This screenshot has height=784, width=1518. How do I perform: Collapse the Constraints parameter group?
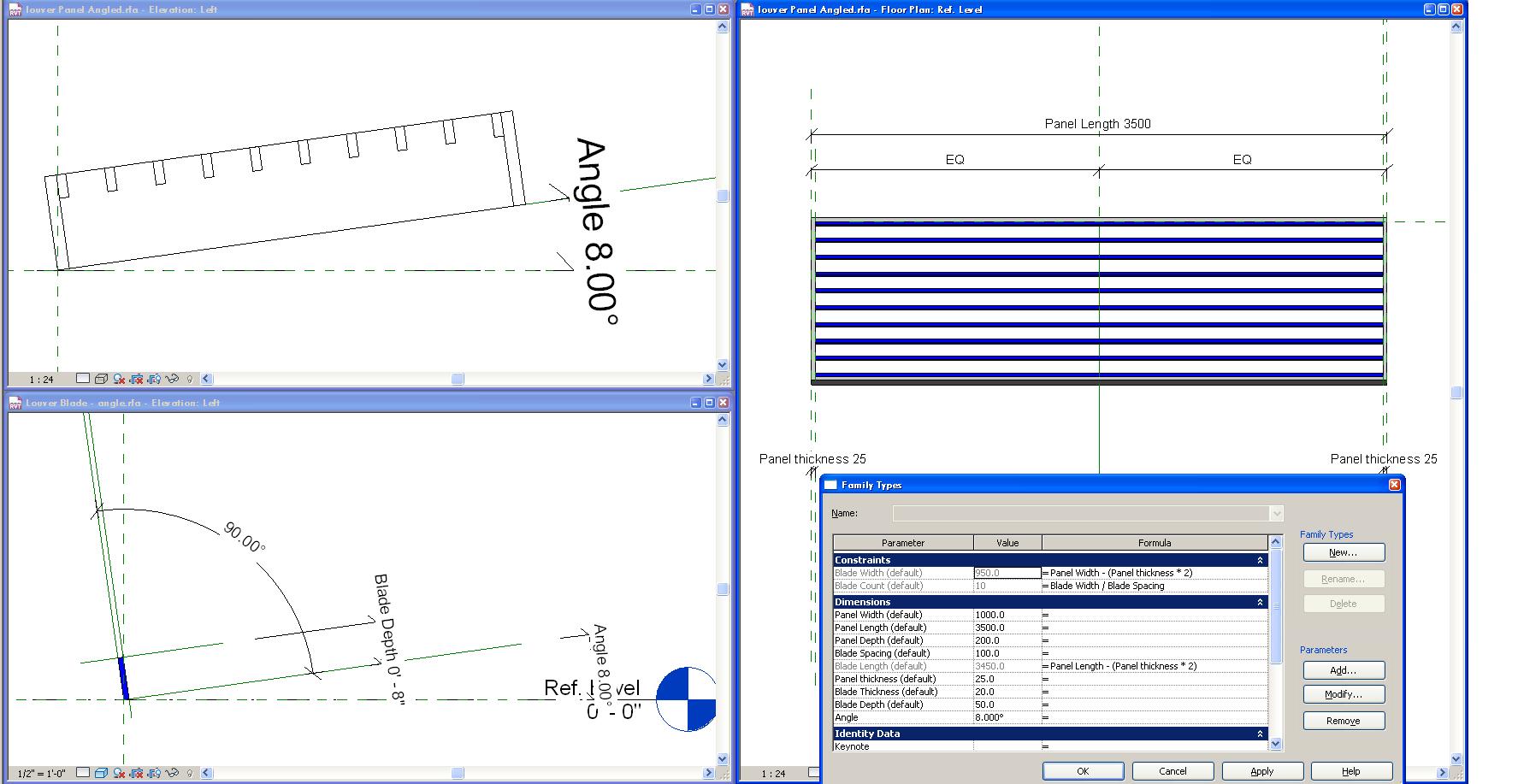[1260, 561]
